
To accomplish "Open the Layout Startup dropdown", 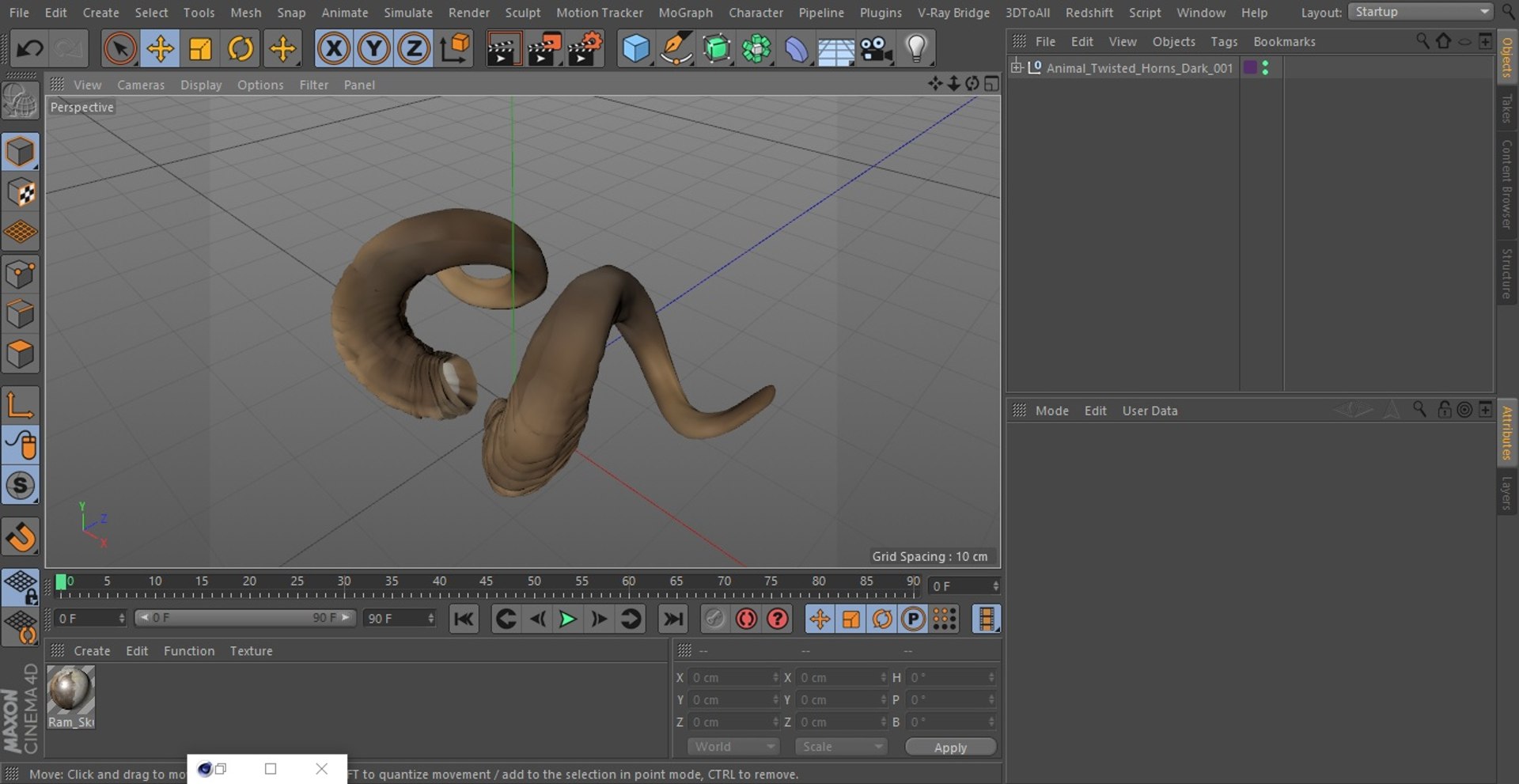I will point(1419,12).
